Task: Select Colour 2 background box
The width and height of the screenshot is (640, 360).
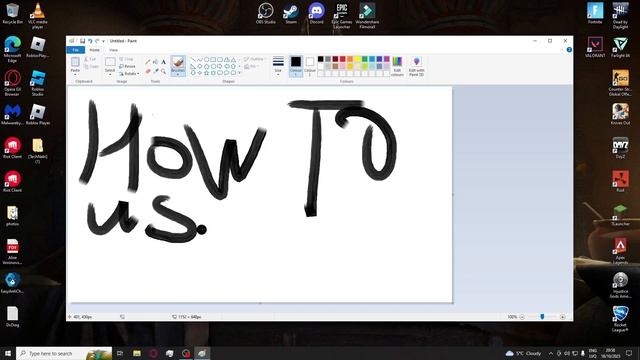Action: point(310,67)
